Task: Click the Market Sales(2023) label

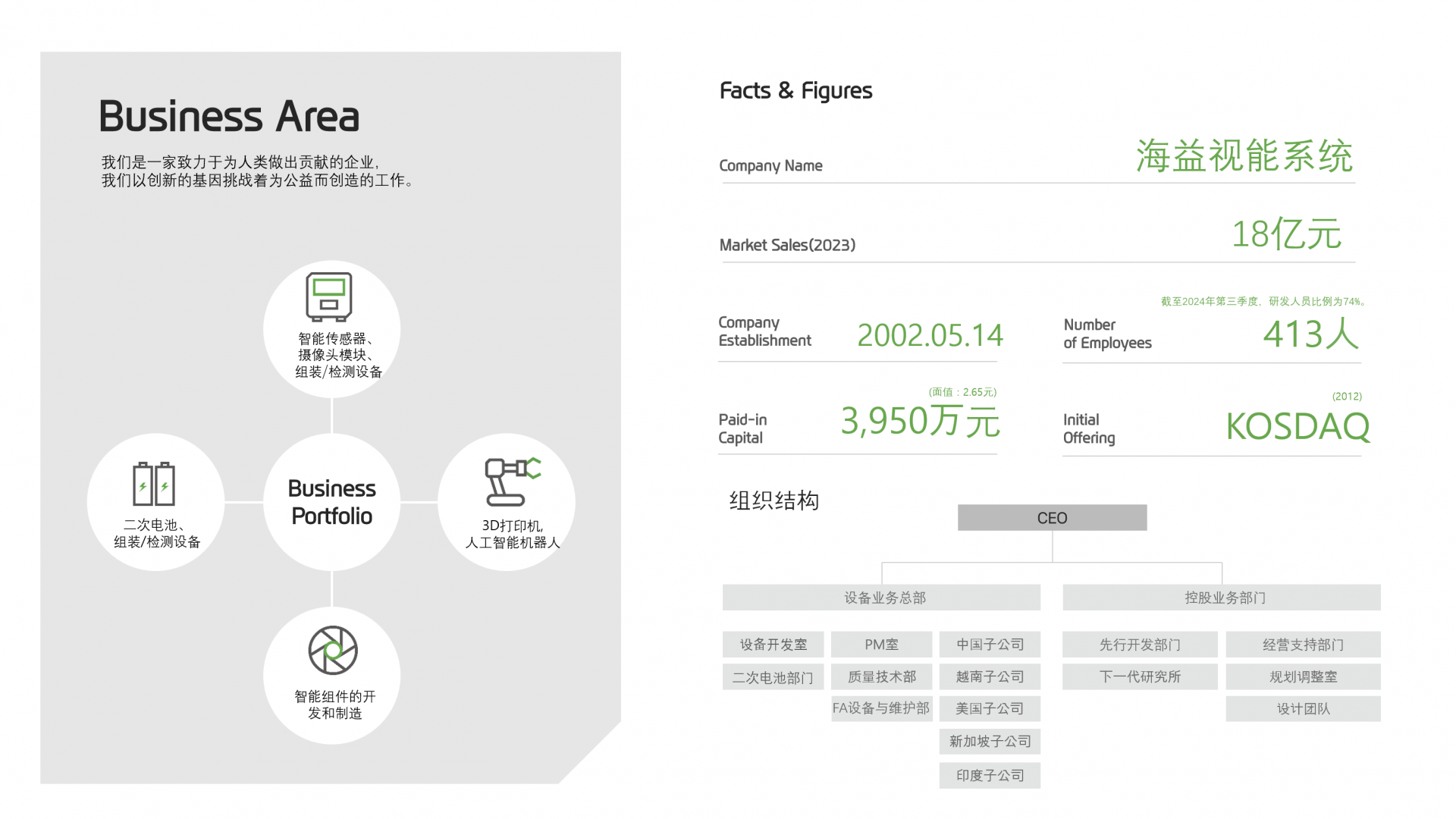Action: 787,245
